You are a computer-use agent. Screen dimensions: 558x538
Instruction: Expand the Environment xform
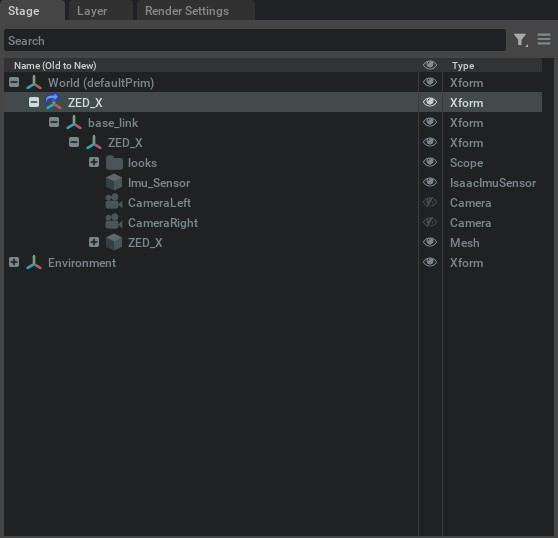tap(14, 262)
